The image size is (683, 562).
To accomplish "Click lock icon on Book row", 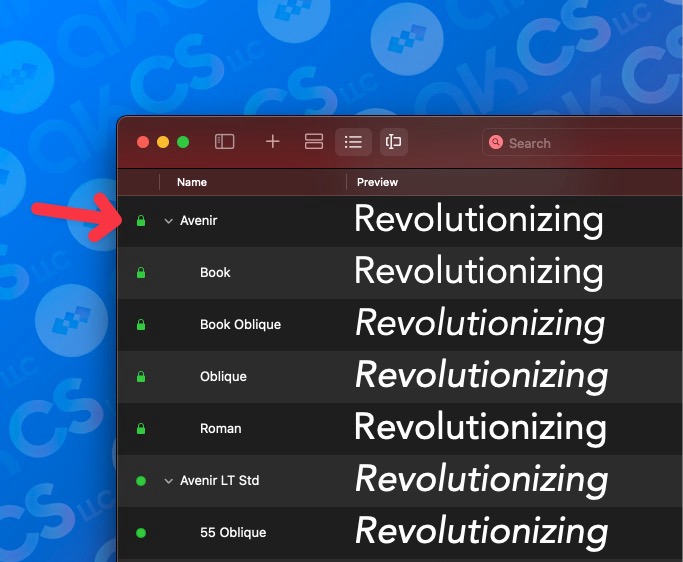I will pos(141,272).
